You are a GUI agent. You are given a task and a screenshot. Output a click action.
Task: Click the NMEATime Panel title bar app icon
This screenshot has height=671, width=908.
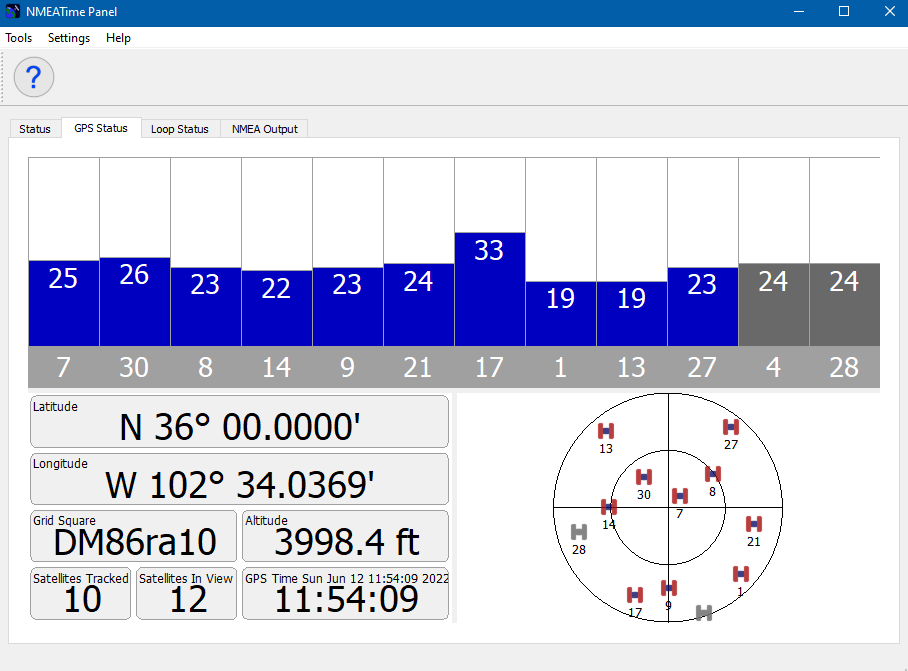(x=12, y=12)
